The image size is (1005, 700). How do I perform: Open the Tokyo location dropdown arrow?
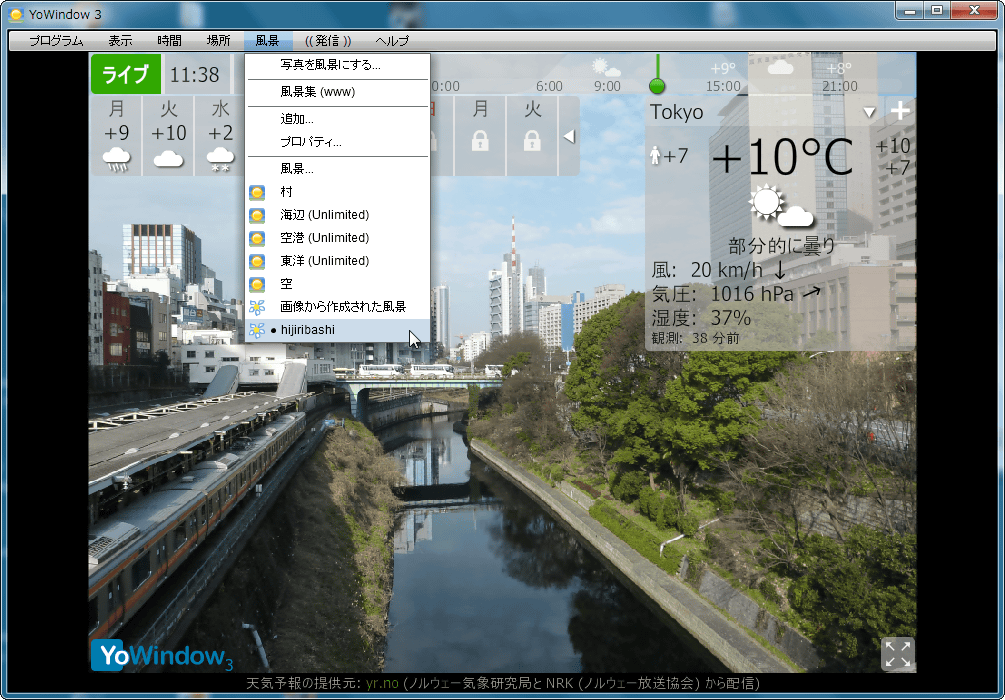[869, 112]
